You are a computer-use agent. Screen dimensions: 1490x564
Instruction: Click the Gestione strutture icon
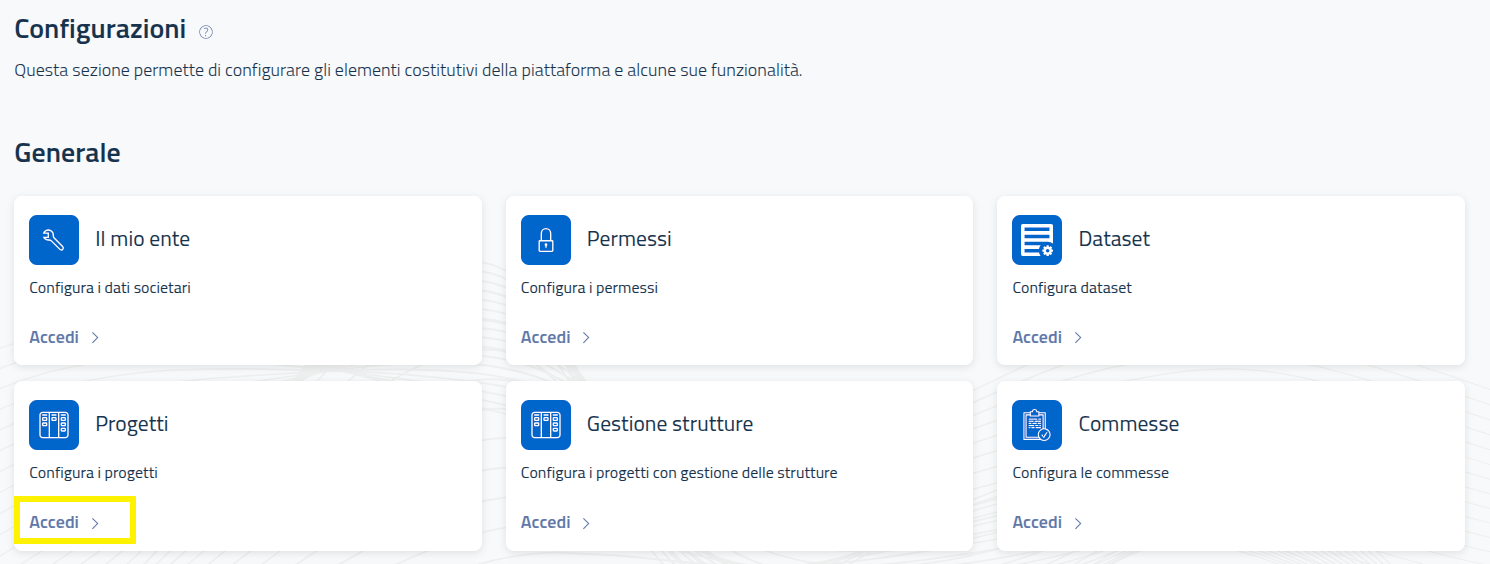[x=546, y=425]
